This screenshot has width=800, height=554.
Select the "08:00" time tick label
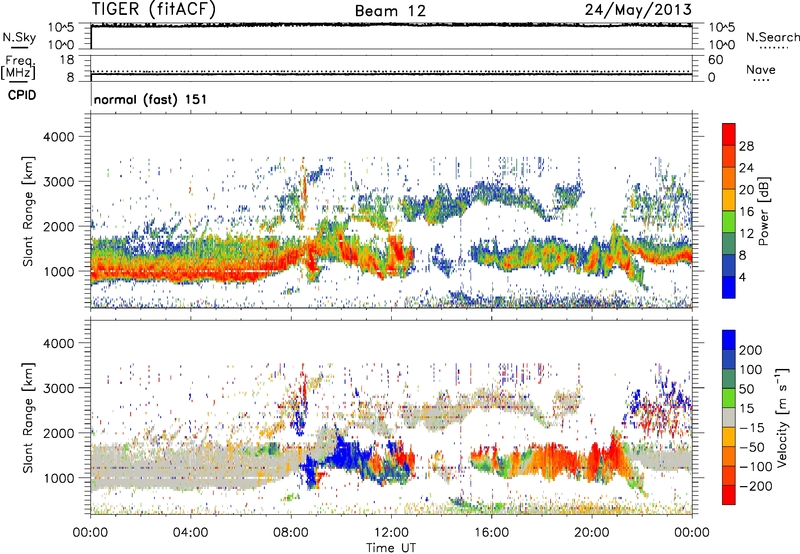[x=291, y=533]
